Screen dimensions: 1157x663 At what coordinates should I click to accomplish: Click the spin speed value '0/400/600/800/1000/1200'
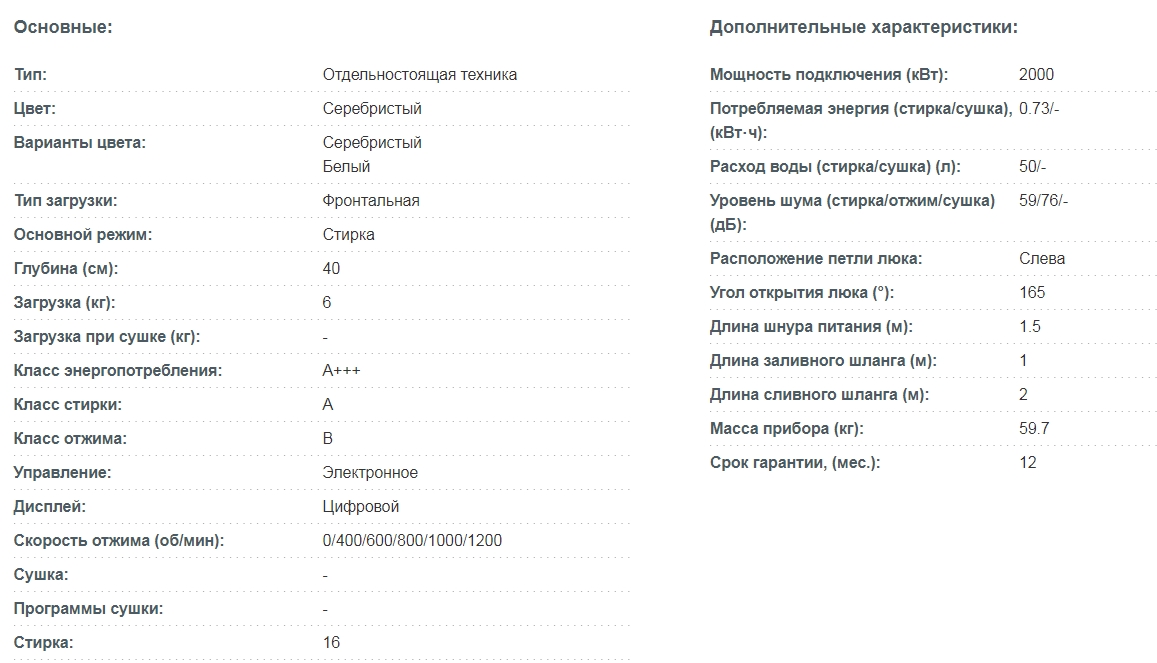(x=412, y=540)
